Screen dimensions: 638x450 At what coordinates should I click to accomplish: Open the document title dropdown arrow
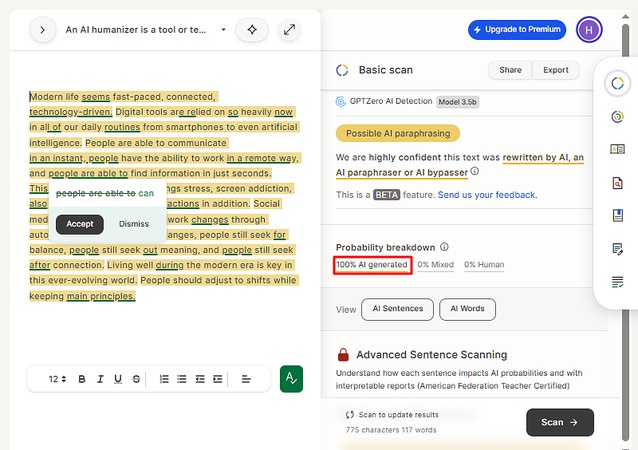(223, 30)
